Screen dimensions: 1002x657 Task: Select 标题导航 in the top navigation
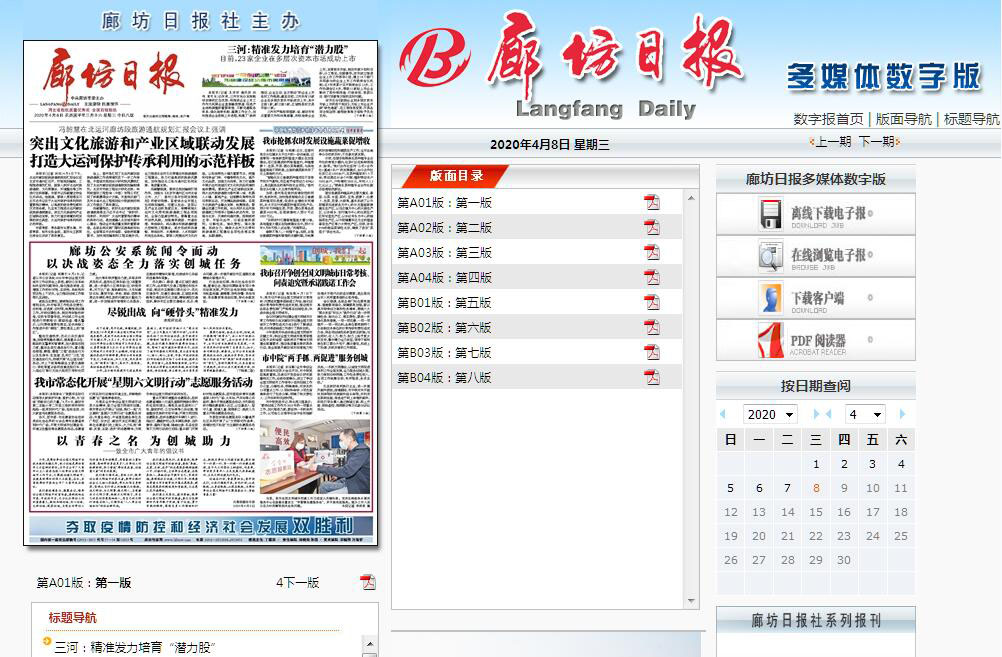pyautogui.click(x=971, y=119)
